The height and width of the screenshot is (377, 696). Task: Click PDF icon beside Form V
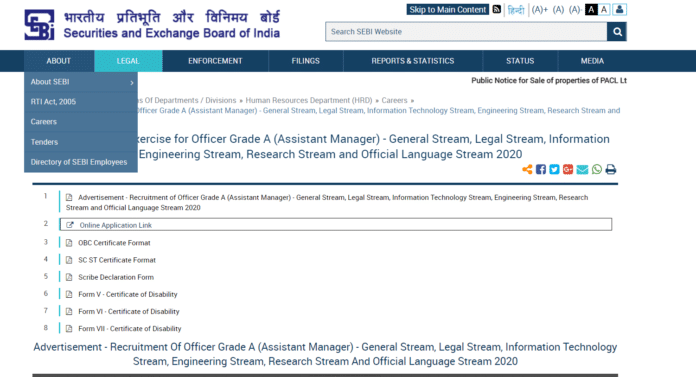(69, 294)
